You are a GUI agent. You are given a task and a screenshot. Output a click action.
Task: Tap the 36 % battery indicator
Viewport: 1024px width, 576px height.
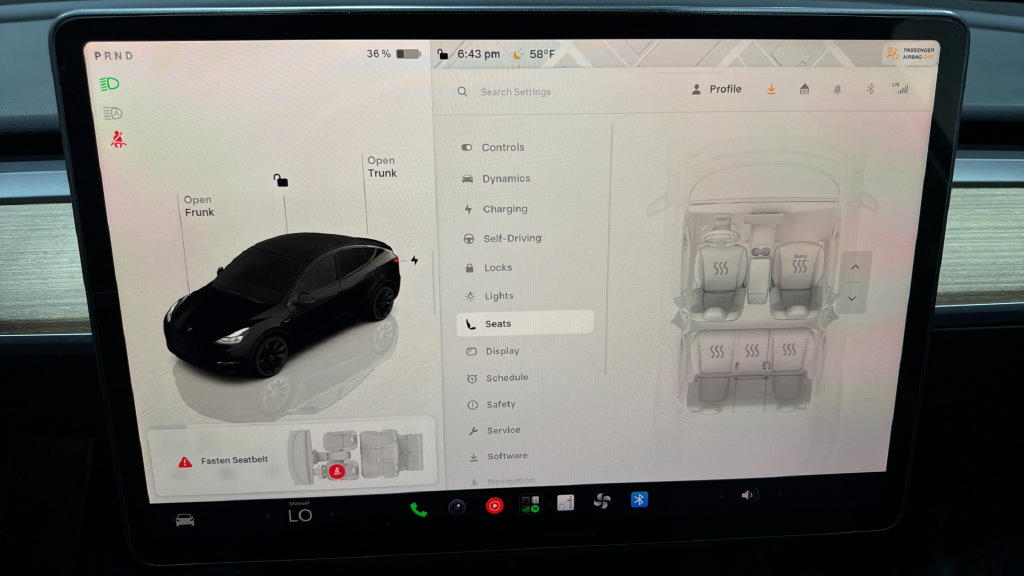[393, 54]
